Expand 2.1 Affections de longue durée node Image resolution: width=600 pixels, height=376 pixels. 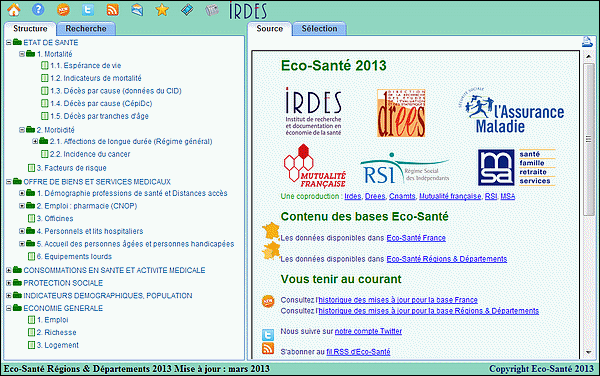pyautogui.click(x=35, y=142)
